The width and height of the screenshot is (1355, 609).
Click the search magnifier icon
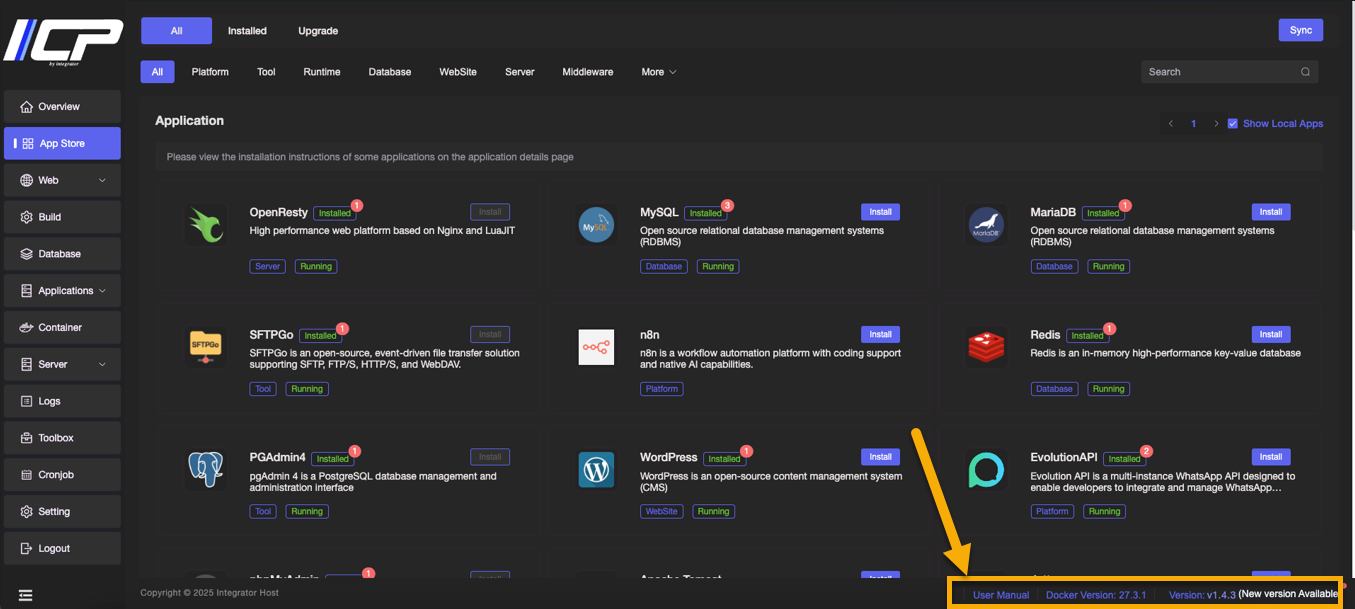coord(1305,72)
